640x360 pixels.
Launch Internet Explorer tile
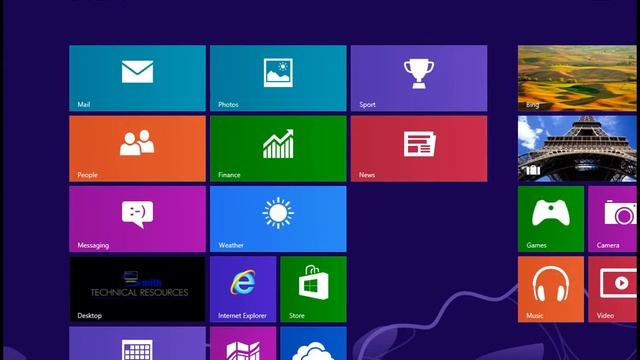click(x=243, y=289)
